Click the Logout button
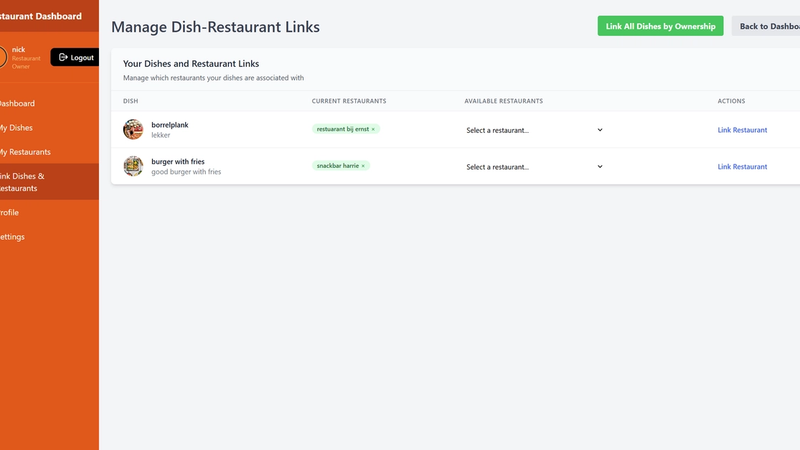Viewport: 800px width, 450px height. pyautogui.click(x=74, y=57)
